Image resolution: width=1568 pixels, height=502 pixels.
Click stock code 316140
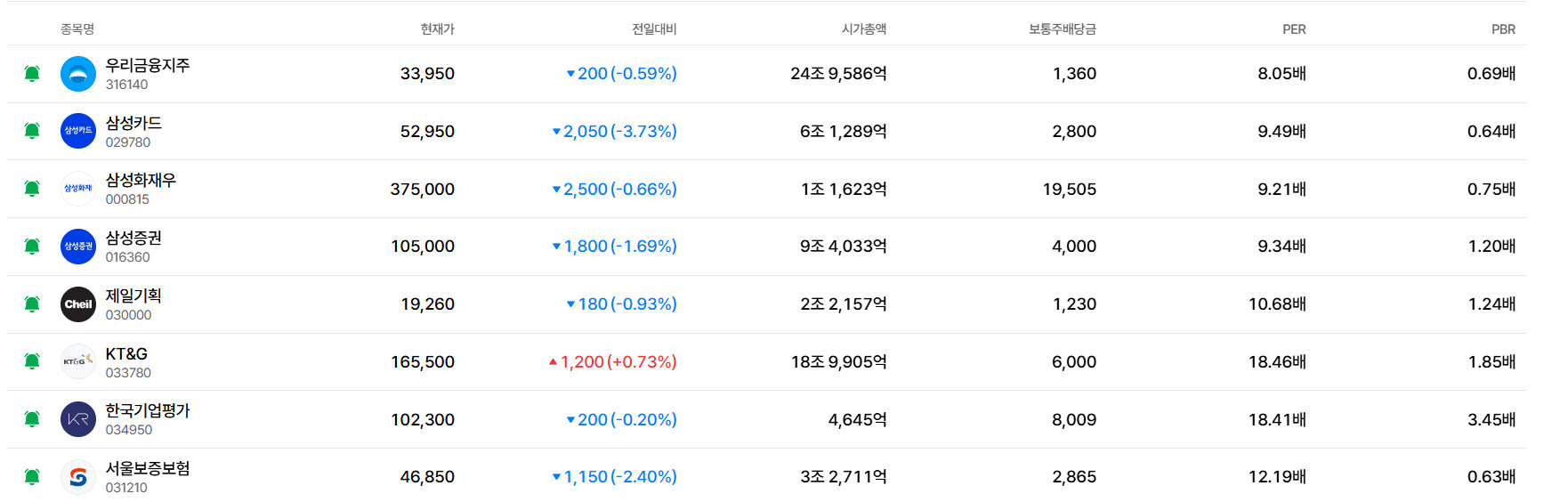126,85
